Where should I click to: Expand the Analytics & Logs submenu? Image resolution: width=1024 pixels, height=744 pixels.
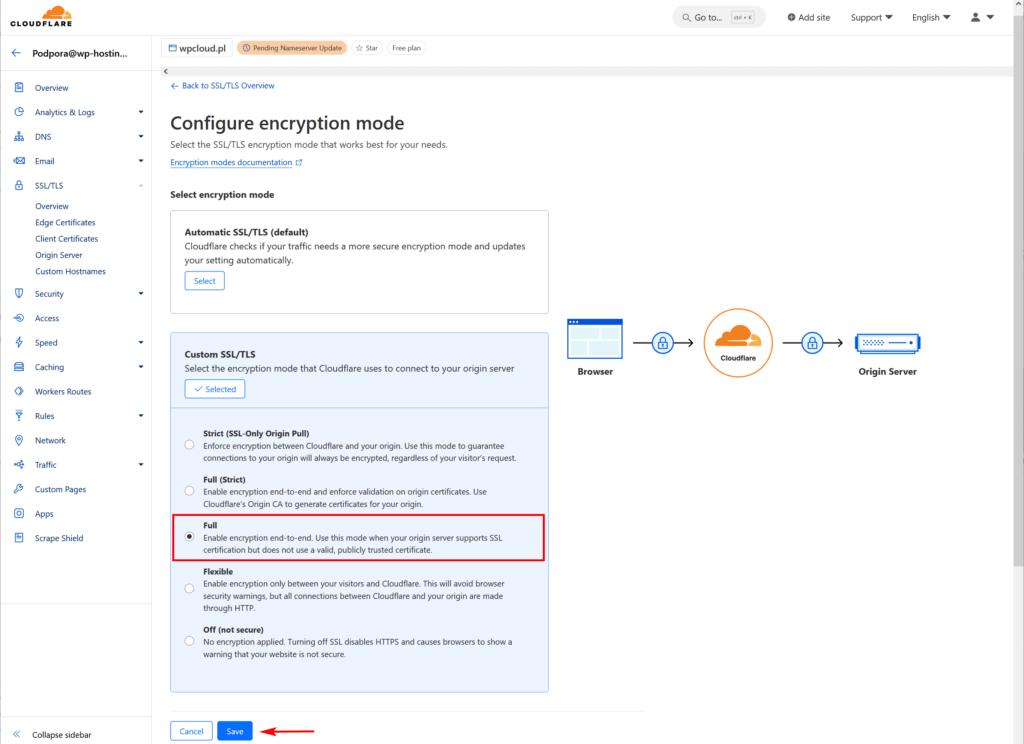pos(141,112)
